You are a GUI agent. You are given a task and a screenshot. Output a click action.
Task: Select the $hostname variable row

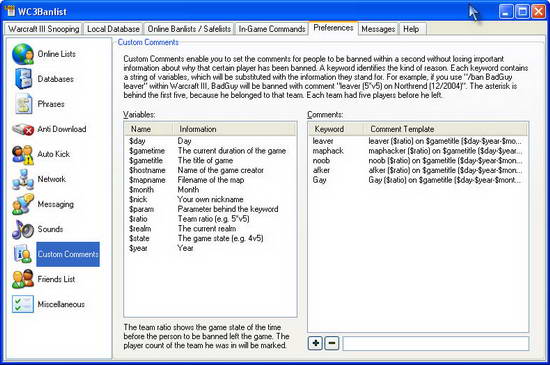tap(210, 170)
